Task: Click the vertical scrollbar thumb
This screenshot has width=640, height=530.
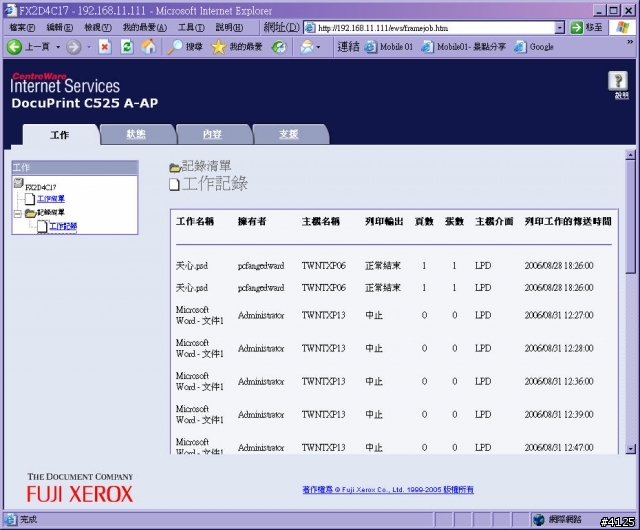Action: tap(631, 216)
